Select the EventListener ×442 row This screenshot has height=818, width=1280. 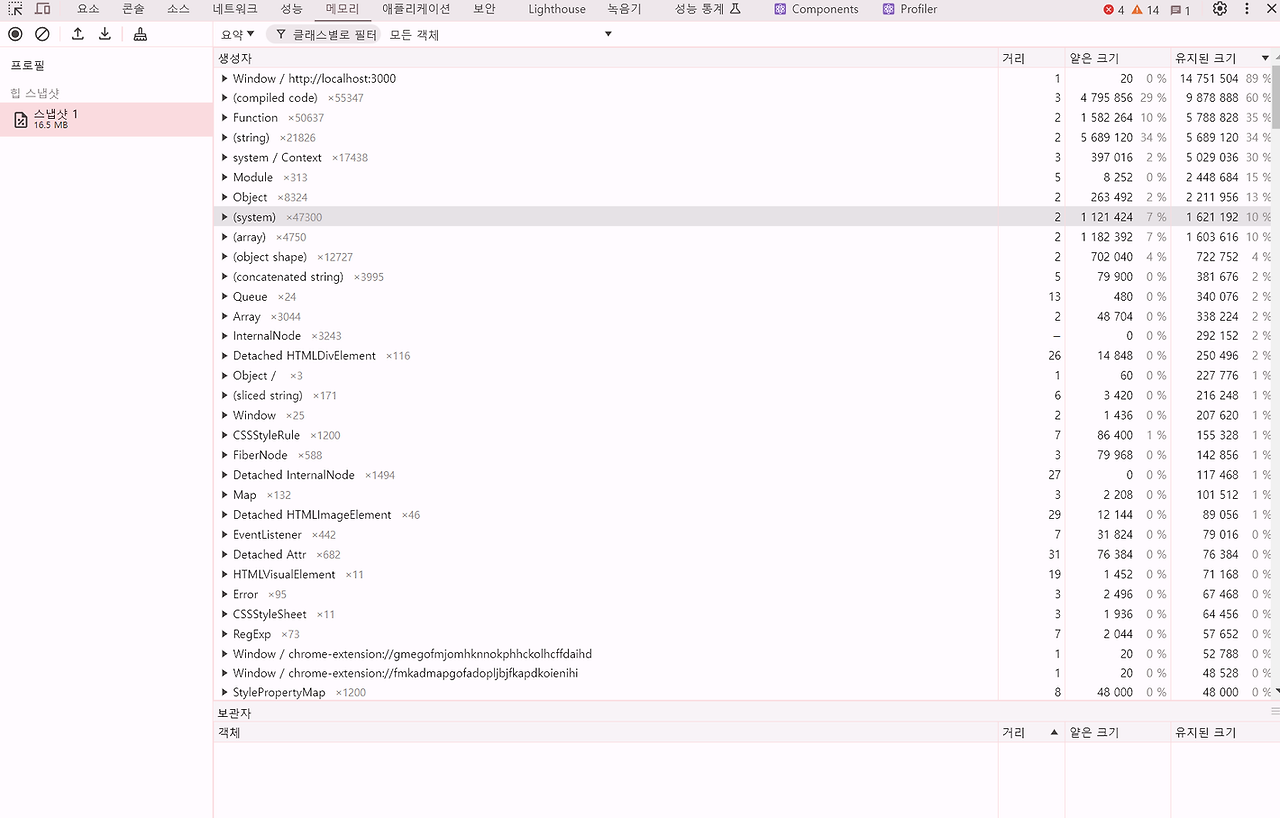coord(743,535)
